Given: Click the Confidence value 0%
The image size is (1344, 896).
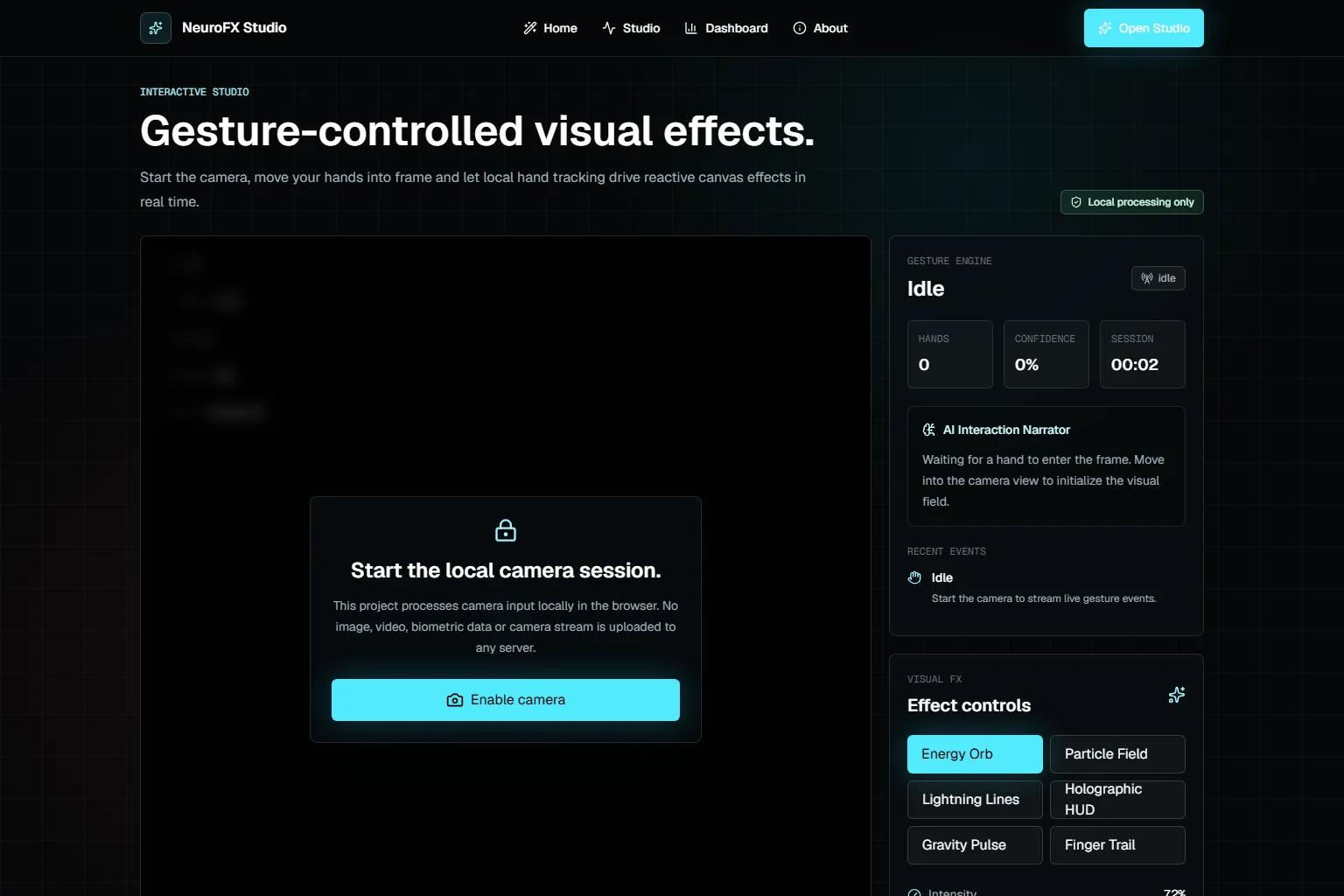Looking at the screenshot, I should (1027, 365).
